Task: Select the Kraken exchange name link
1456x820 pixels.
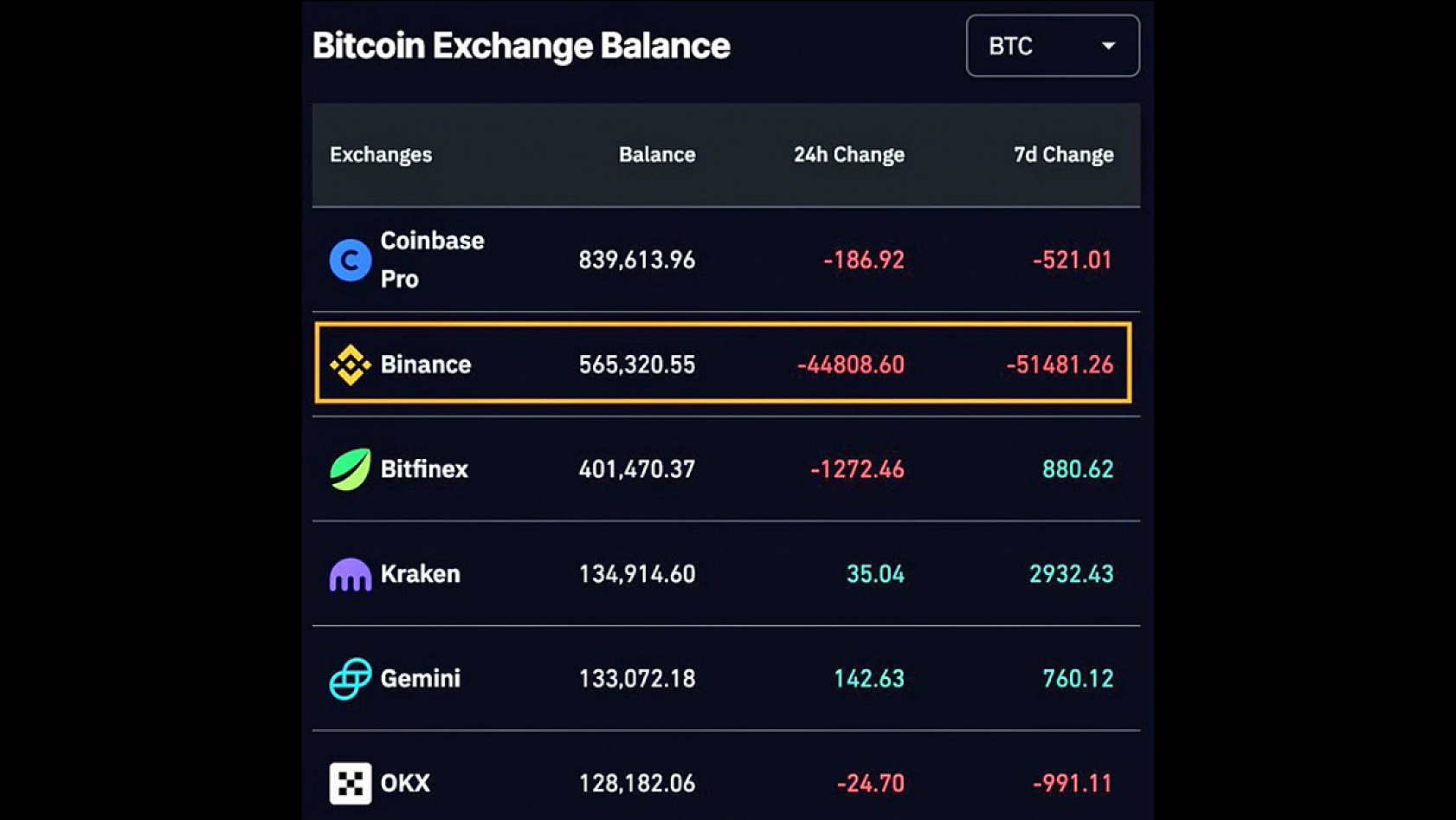Action: (421, 573)
